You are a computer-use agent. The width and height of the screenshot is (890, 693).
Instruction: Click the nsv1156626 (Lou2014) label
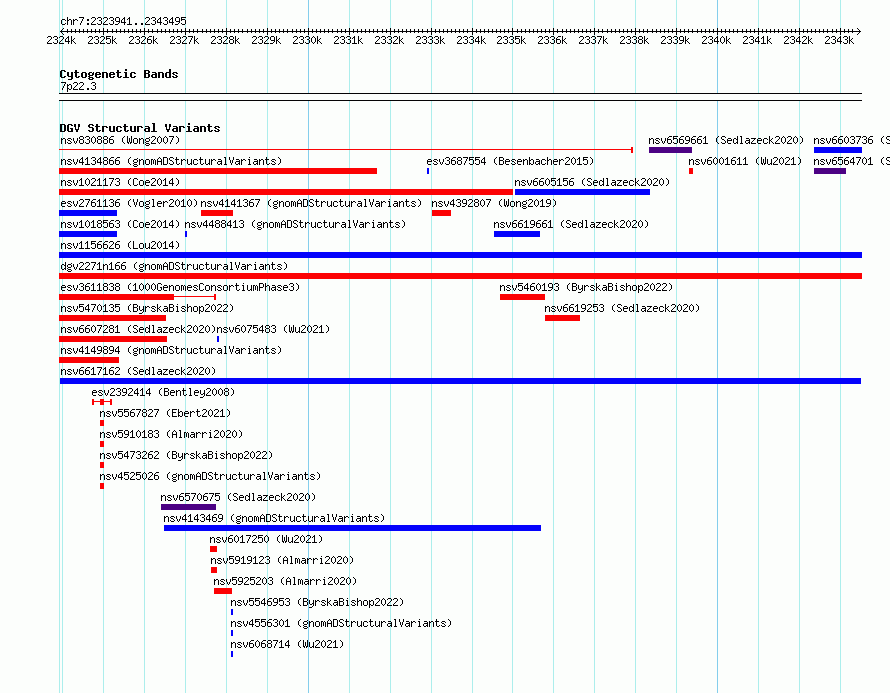(x=120, y=245)
